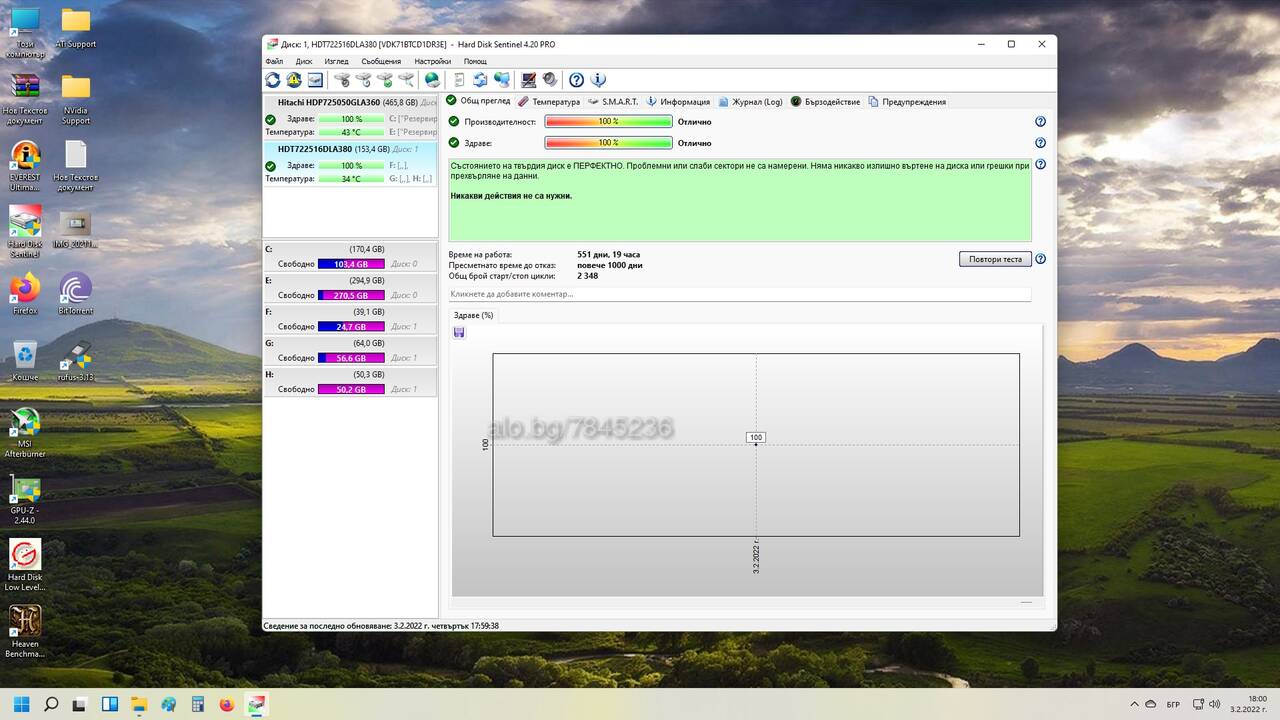Open the Изглед menu
Image resolution: width=1280 pixels, height=720 pixels.
(336, 61)
